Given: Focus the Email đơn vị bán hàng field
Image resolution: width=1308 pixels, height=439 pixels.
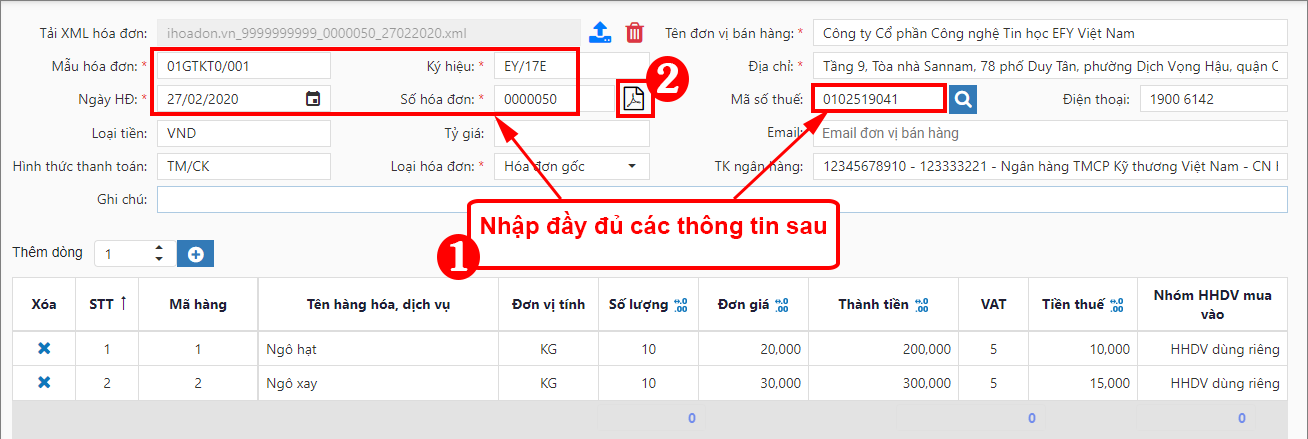Looking at the screenshot, I should pos(1050,133).
